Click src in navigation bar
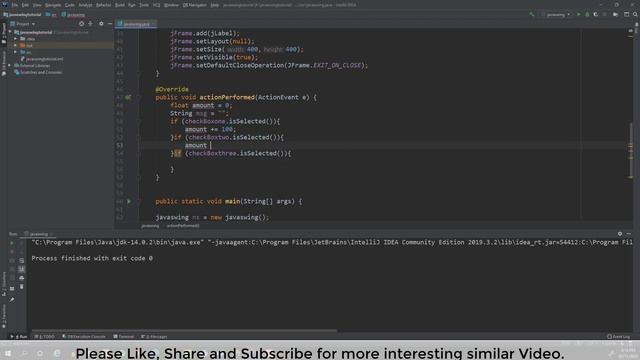 pos(51,15)
